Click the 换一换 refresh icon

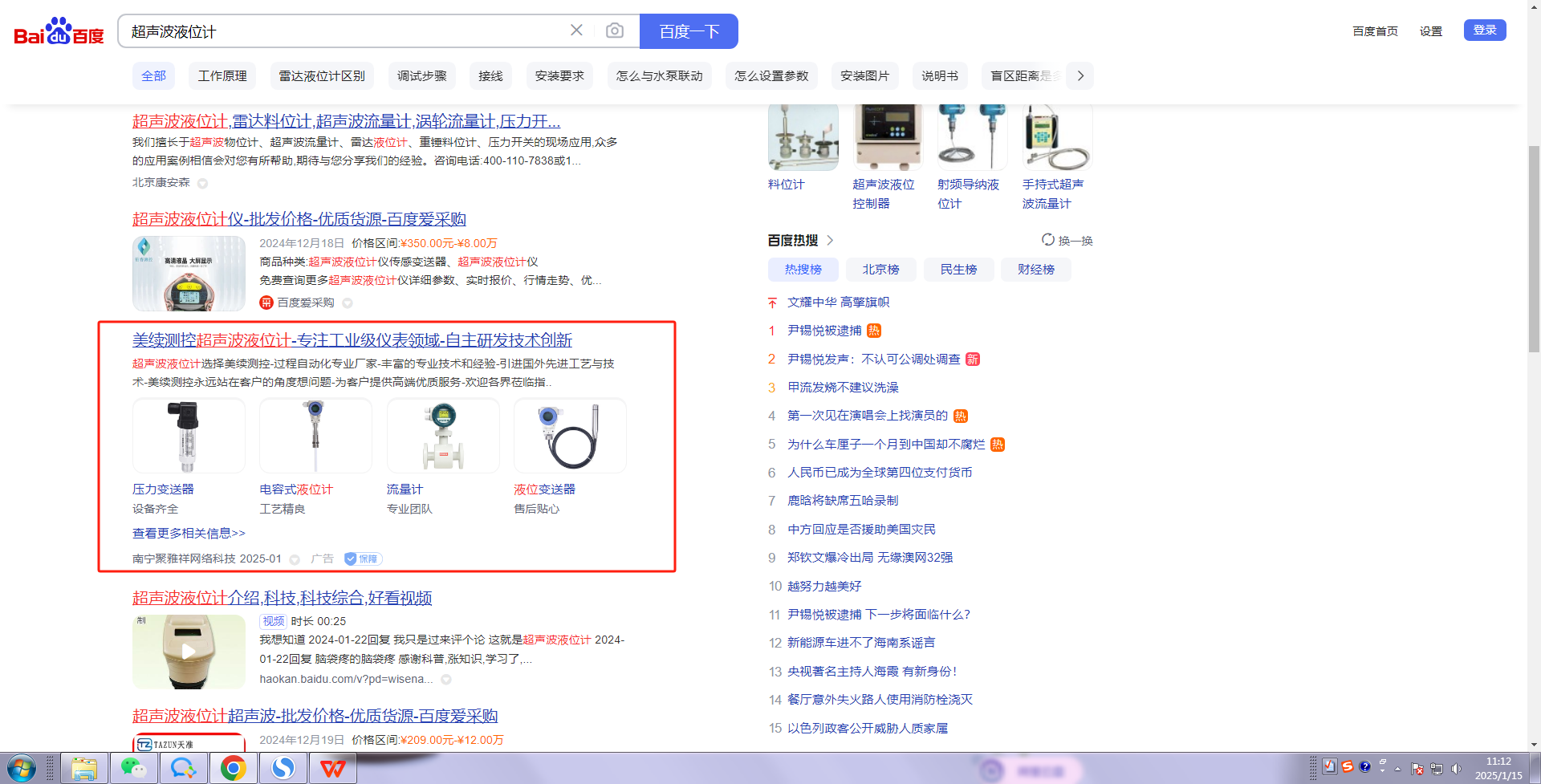point(1047,239)
